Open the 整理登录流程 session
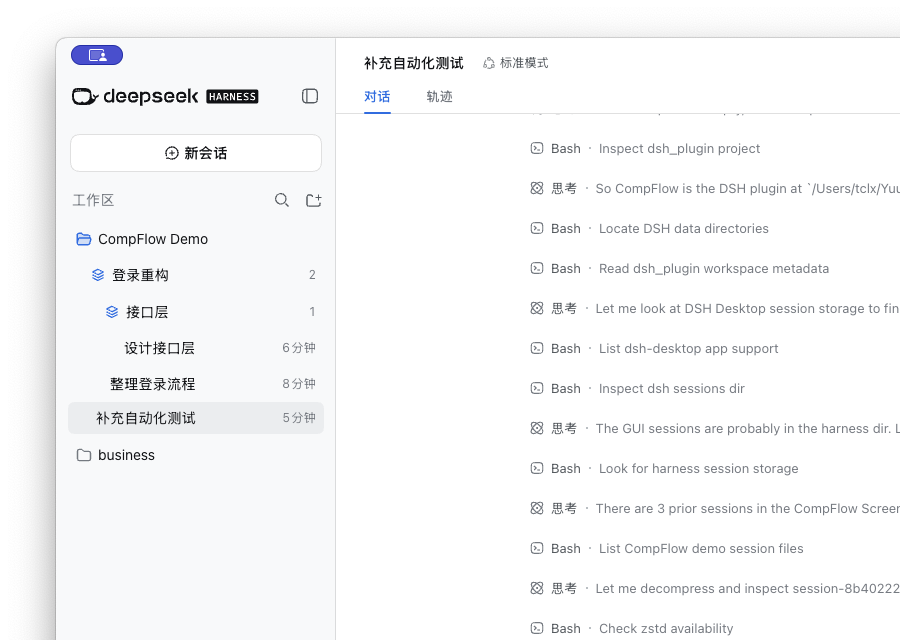The image size is (900, 640). point(196,383)
